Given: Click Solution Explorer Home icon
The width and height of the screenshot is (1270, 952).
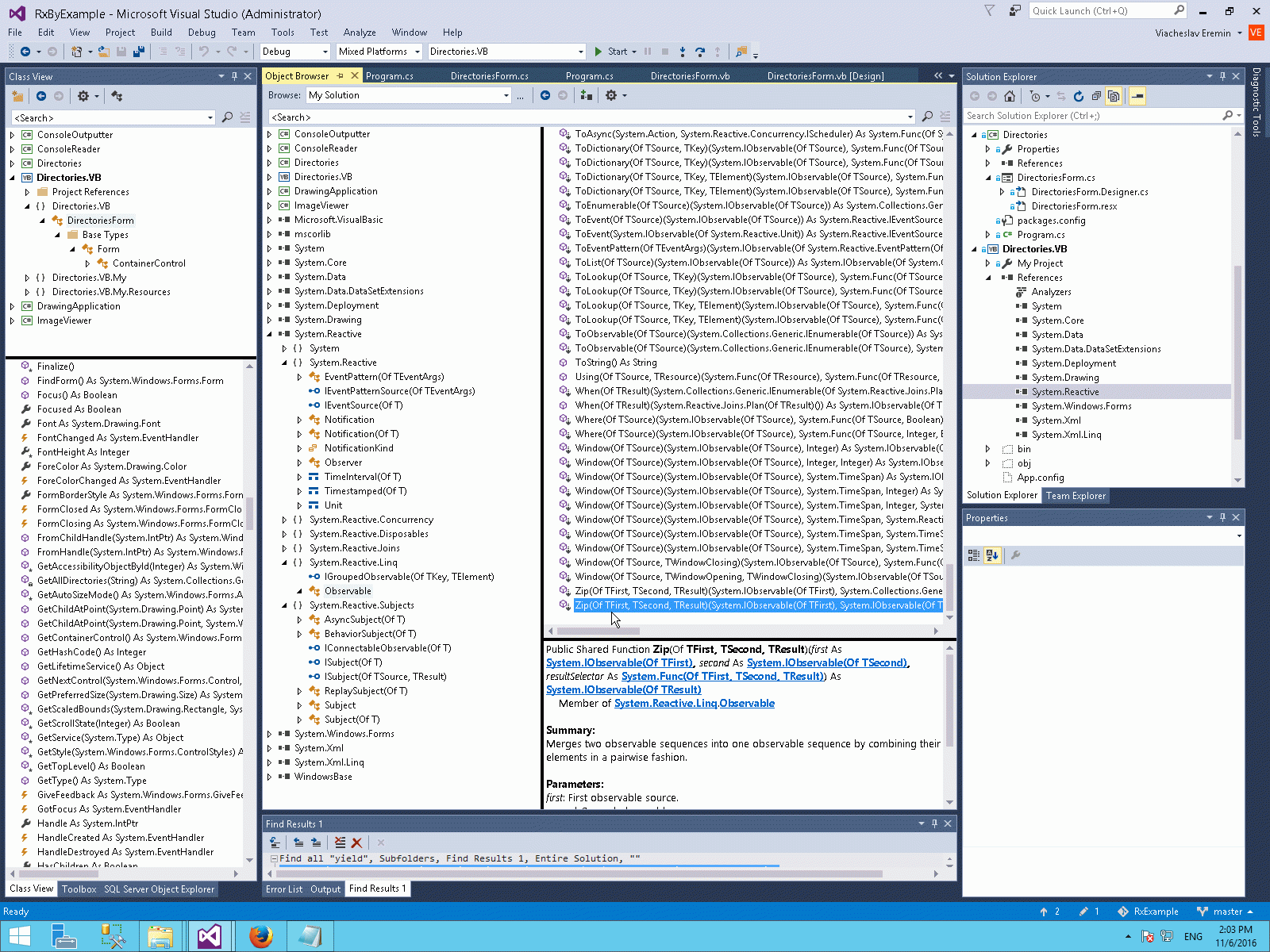Looking at the screenshot, I should [x=1010, y=96].
